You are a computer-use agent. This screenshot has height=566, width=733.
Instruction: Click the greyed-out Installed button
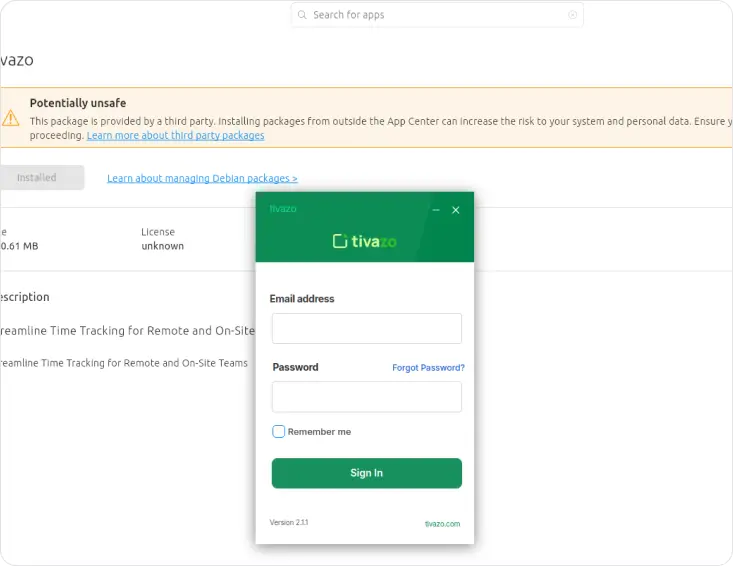pos(42,178)
